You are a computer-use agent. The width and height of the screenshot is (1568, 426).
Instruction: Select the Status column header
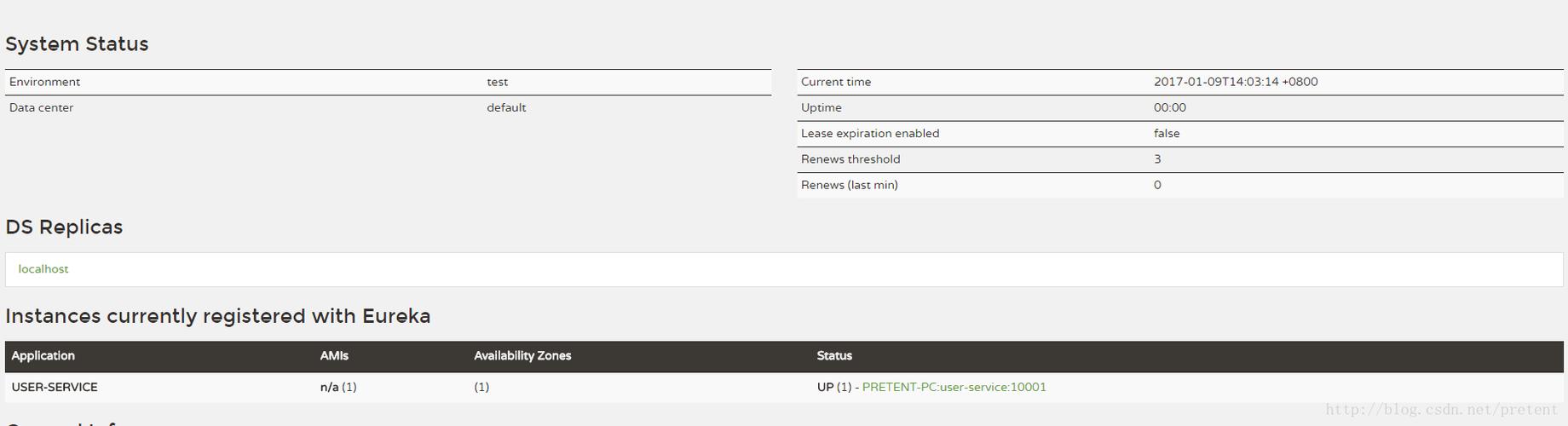834,356
